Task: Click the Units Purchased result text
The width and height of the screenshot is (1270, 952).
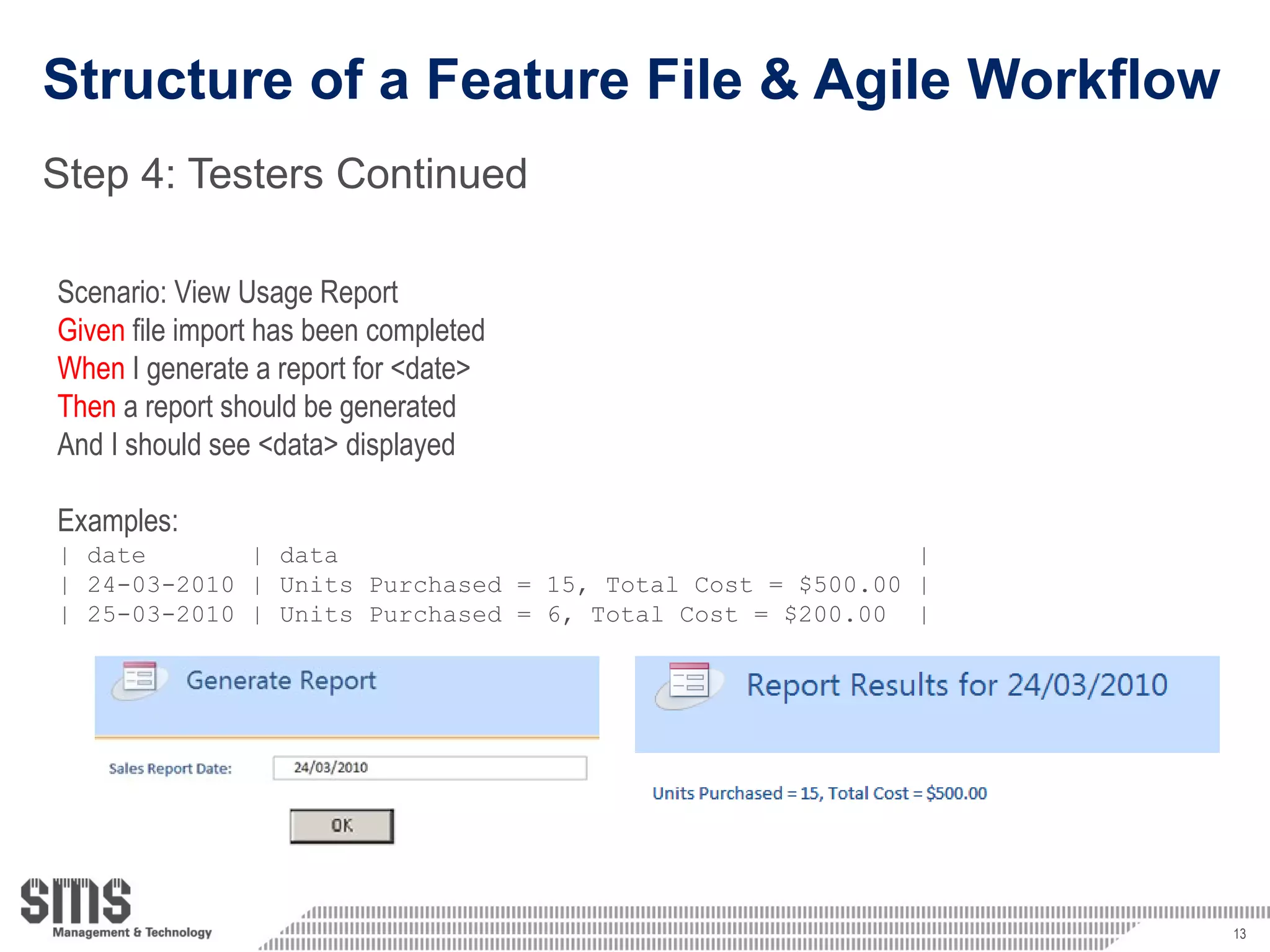Action: (x=819, y=793)
